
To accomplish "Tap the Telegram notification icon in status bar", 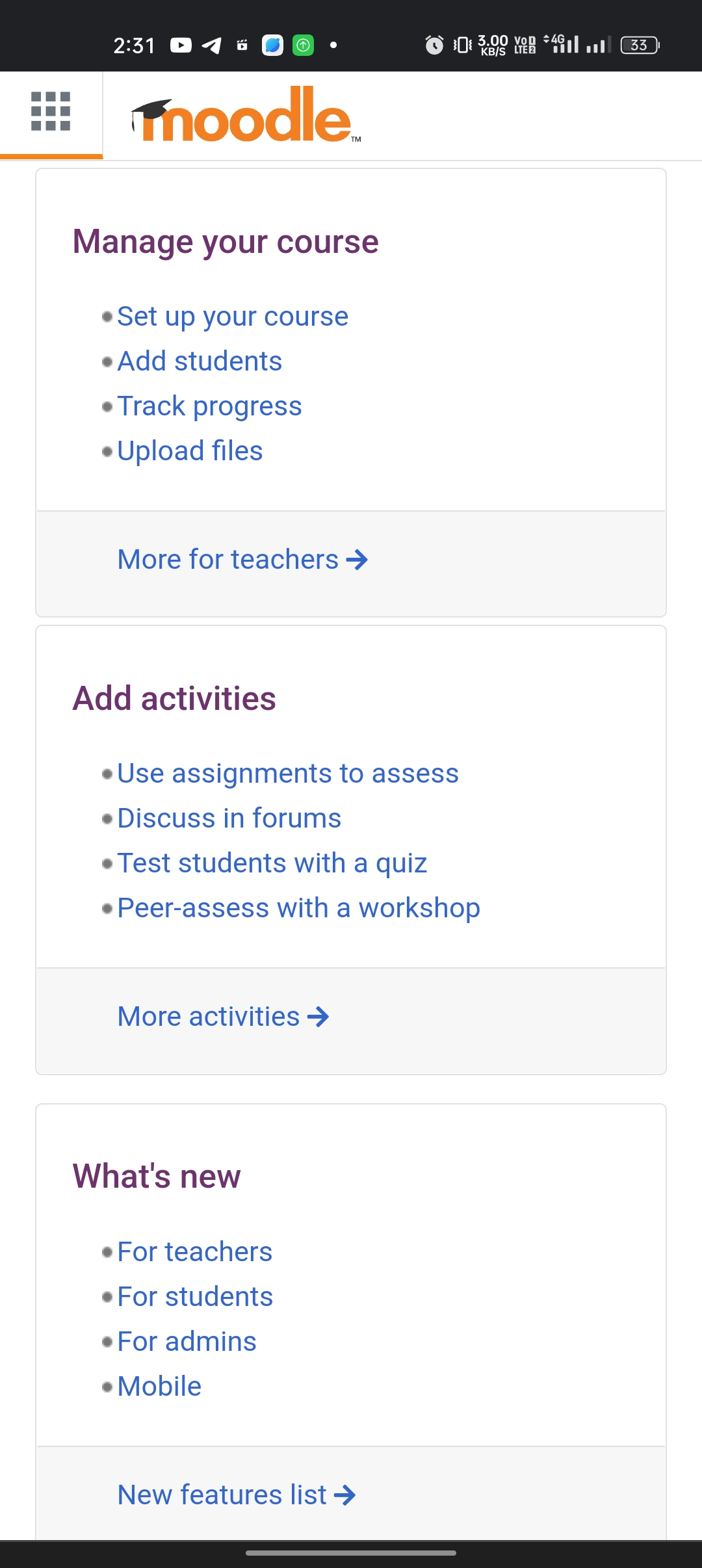I will tap(212, 45).
